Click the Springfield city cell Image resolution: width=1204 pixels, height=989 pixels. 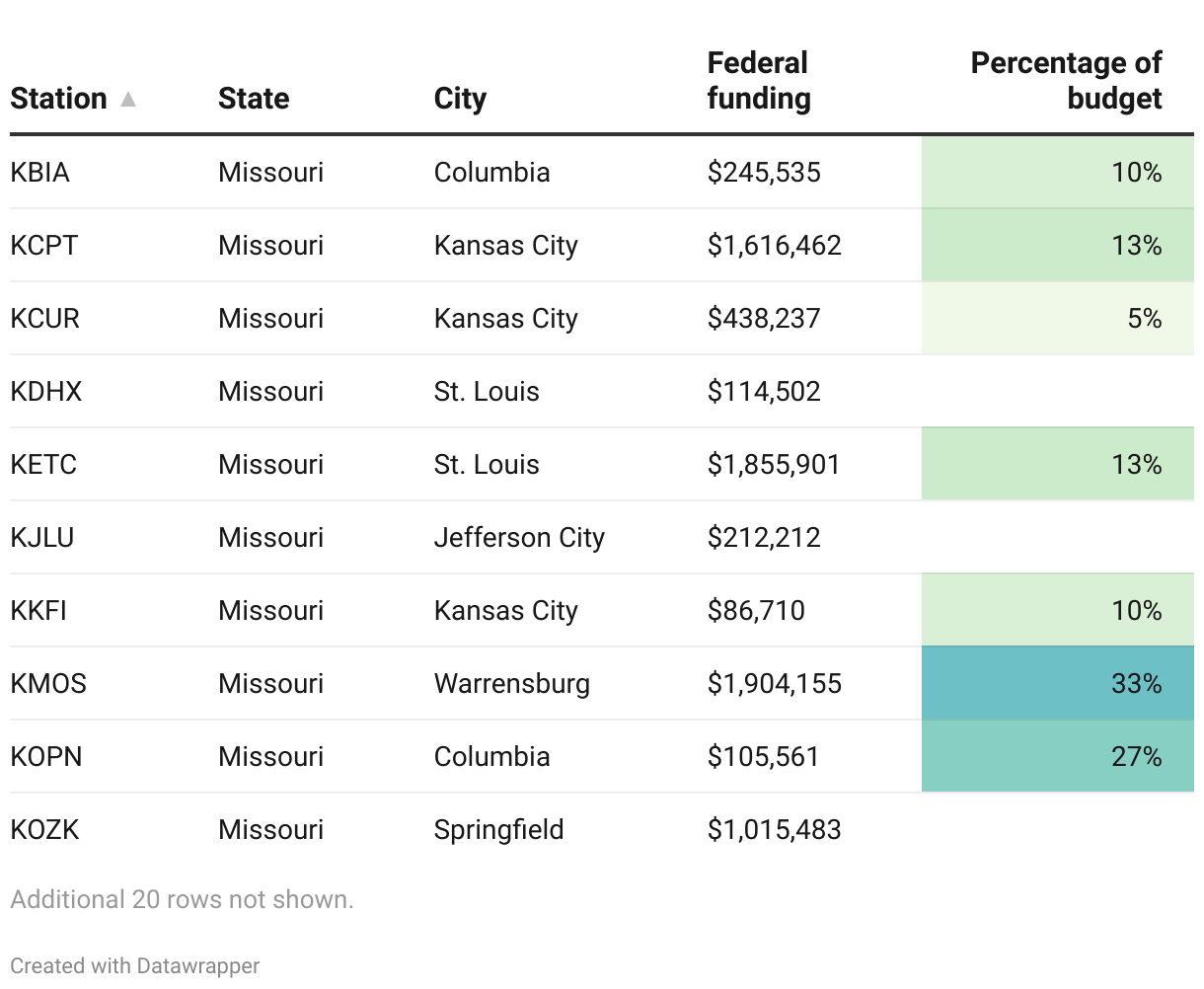(498, 829)
